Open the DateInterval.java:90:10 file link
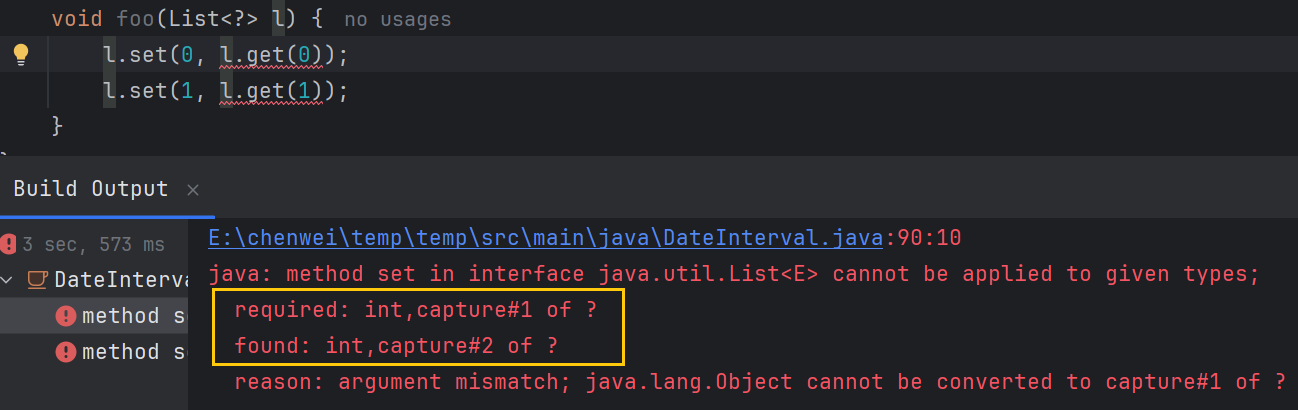The image size is (1298, 410). click(x=547, y=237)
